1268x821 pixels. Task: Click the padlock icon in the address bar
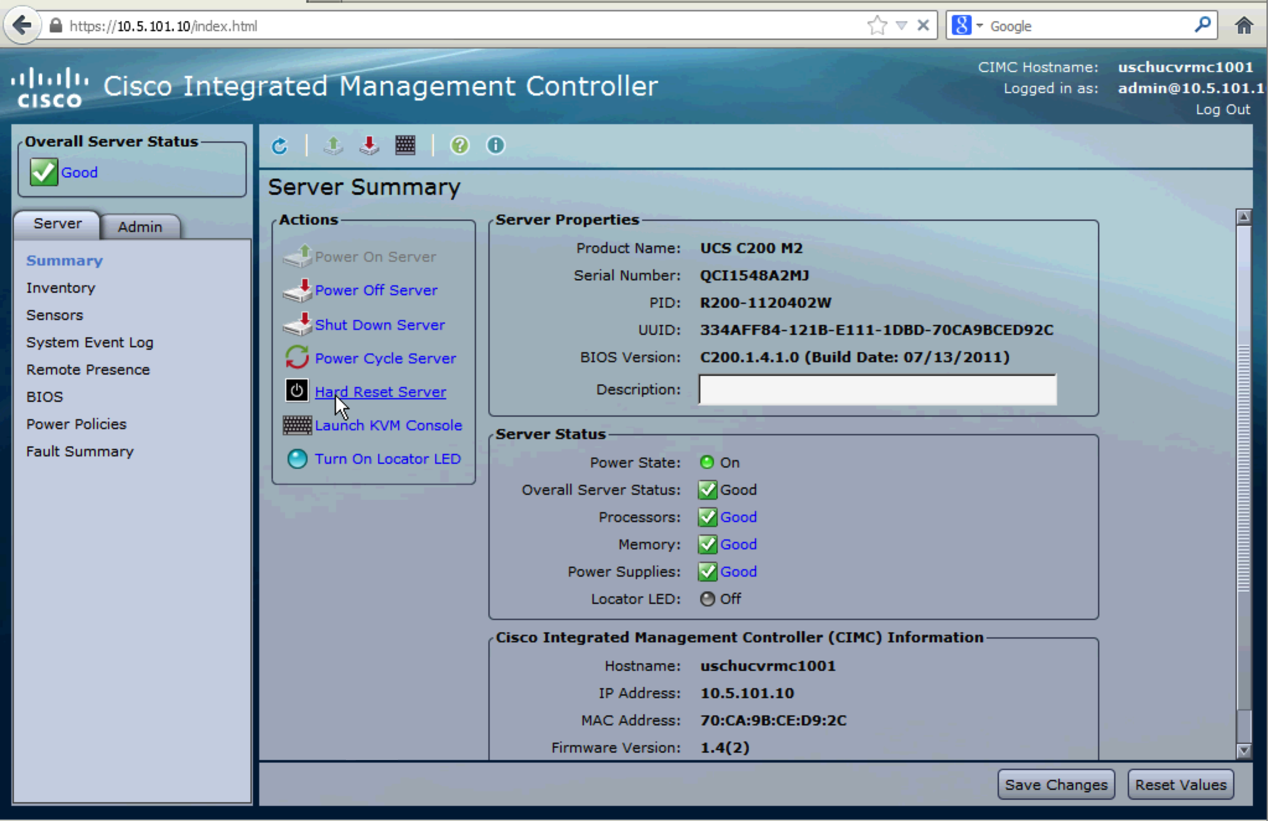pyautogui.click(x=56, y=26)
